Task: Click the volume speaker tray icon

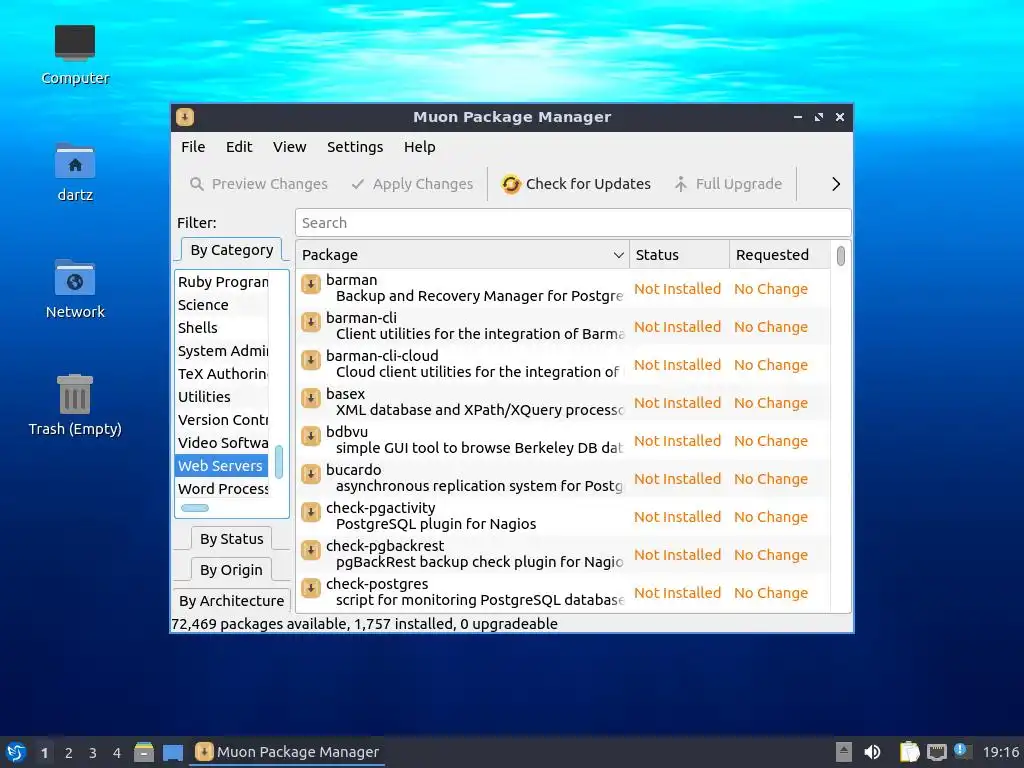Action: click(872, 752)
